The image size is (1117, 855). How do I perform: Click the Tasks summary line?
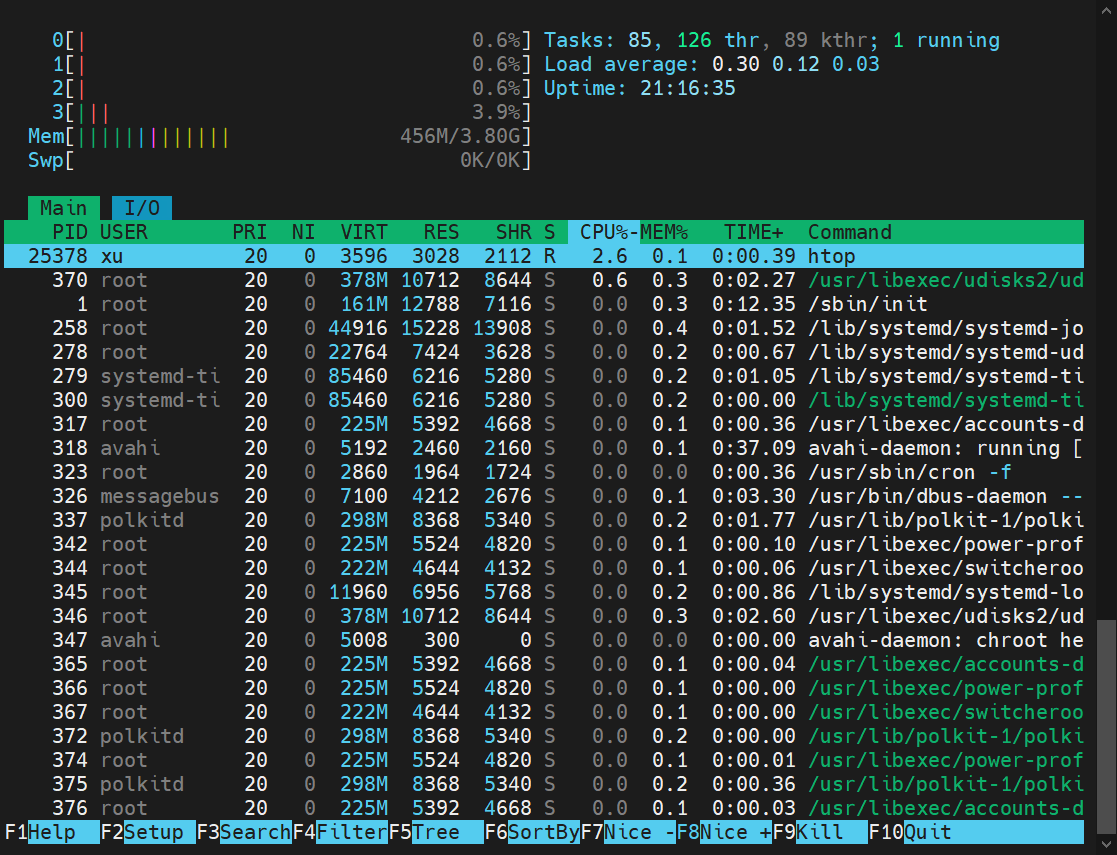pyautogui.click(x=771, y=41)
